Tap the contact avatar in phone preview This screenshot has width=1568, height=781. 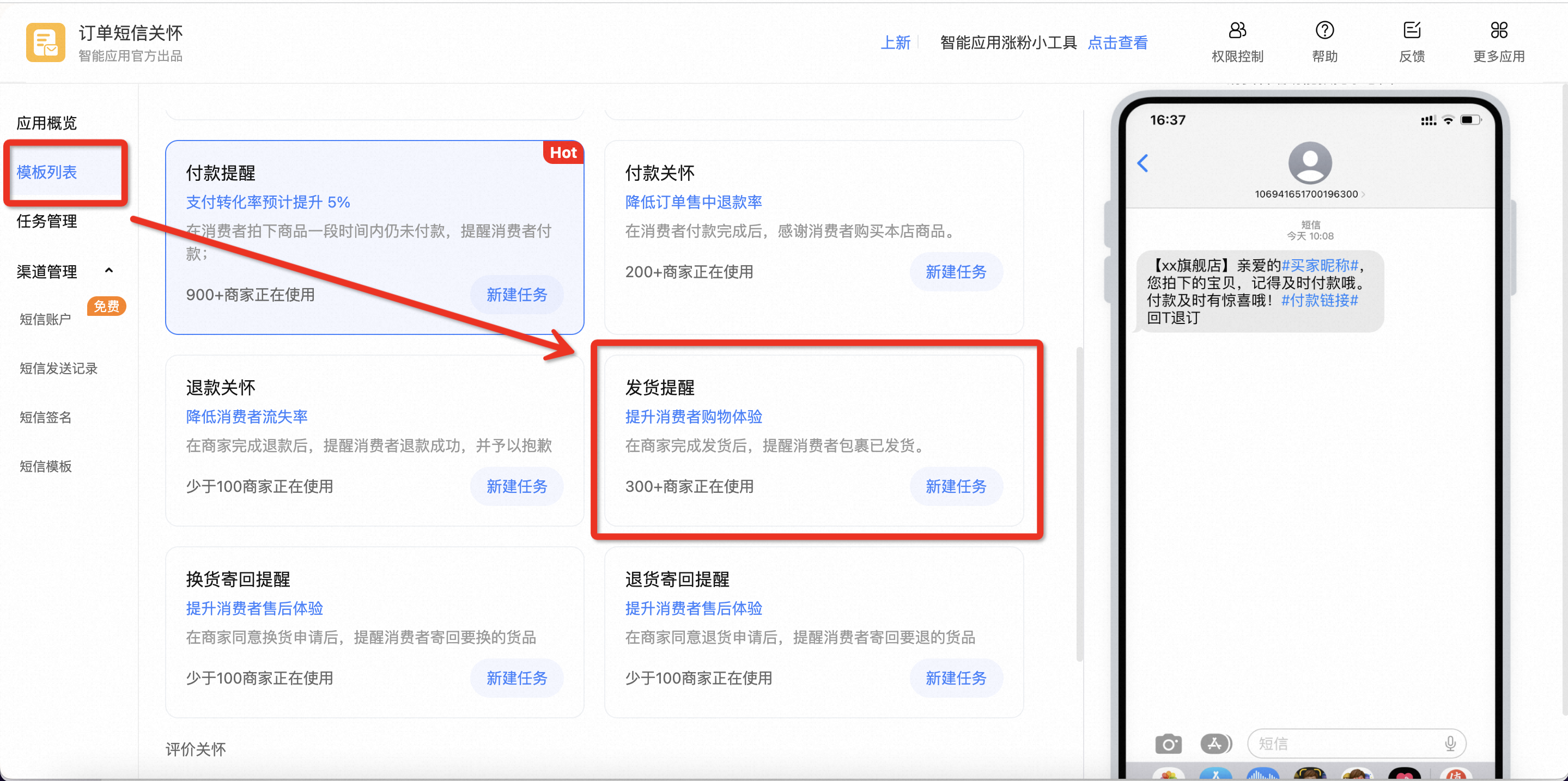click(1310, 163)
